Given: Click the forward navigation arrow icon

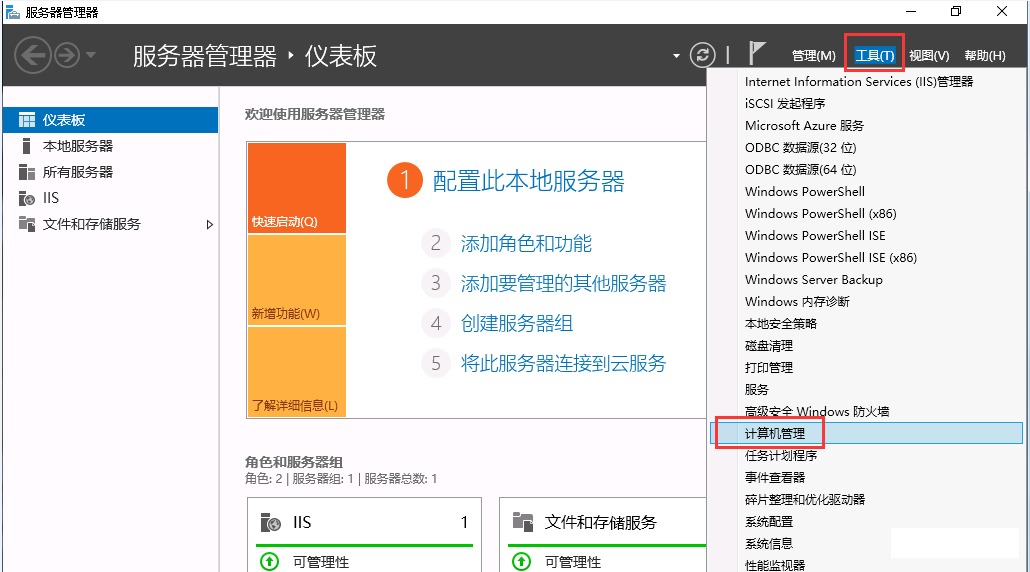Looking at the screenshot, I should [66, 54].
